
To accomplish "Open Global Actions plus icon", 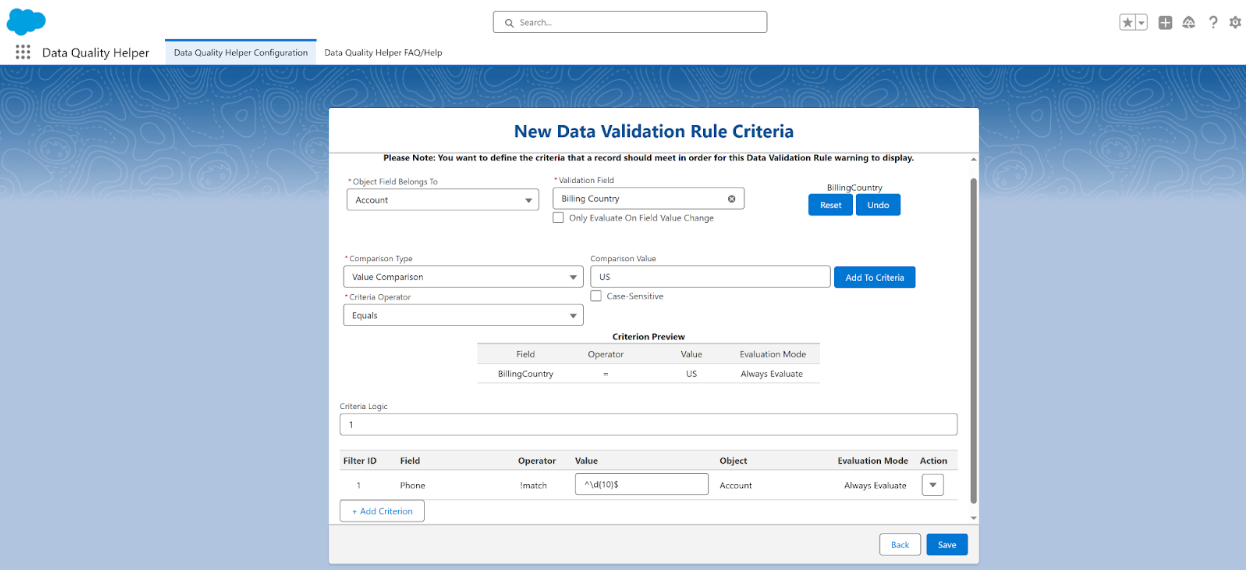I will point(1165,22).
